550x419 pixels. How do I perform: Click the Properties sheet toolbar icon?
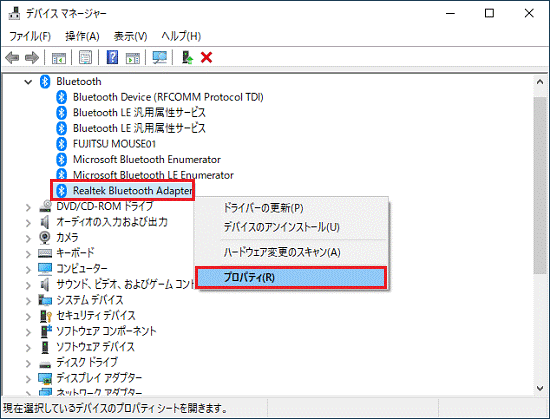(85, 58)
